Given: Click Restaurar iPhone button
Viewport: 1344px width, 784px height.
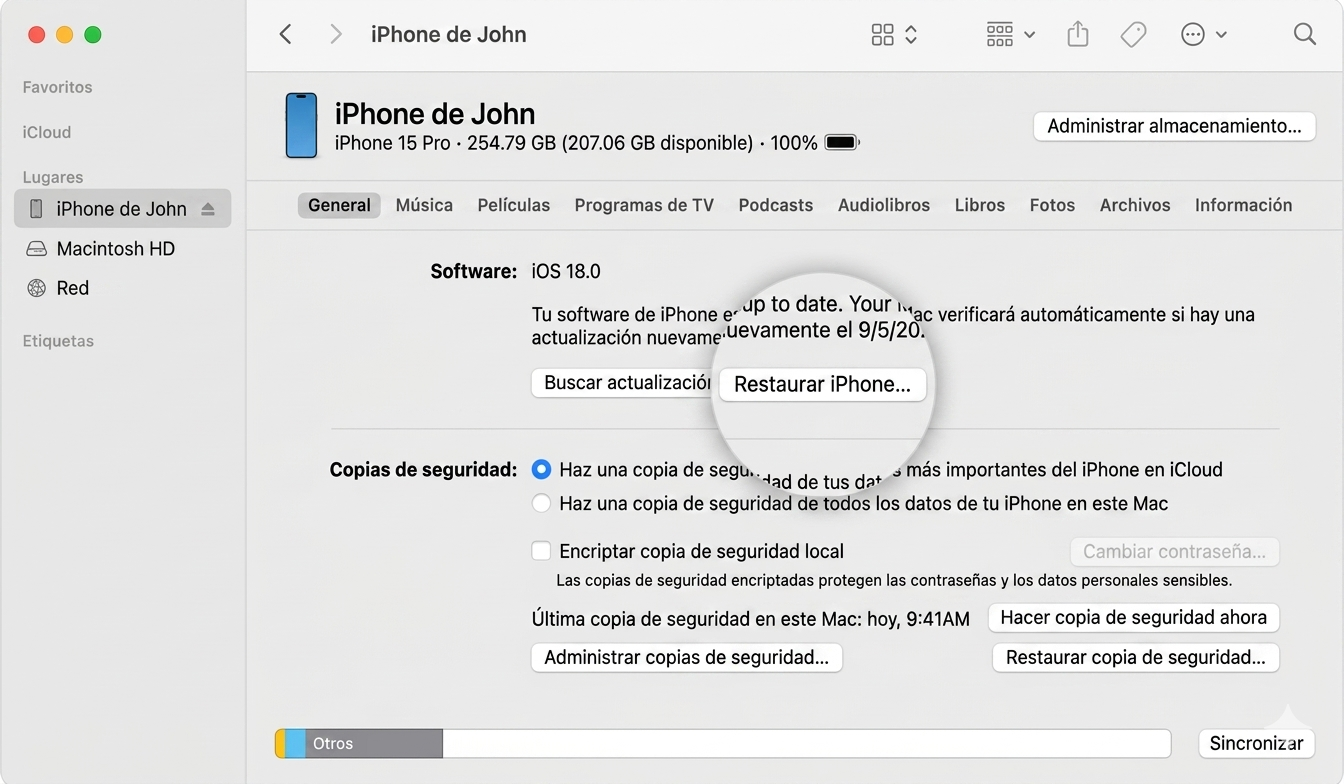Looking at the screenshot, I should (822, 385).
